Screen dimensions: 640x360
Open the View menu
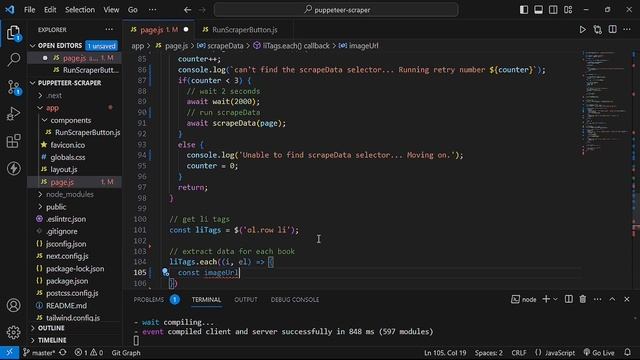point(111,10)
